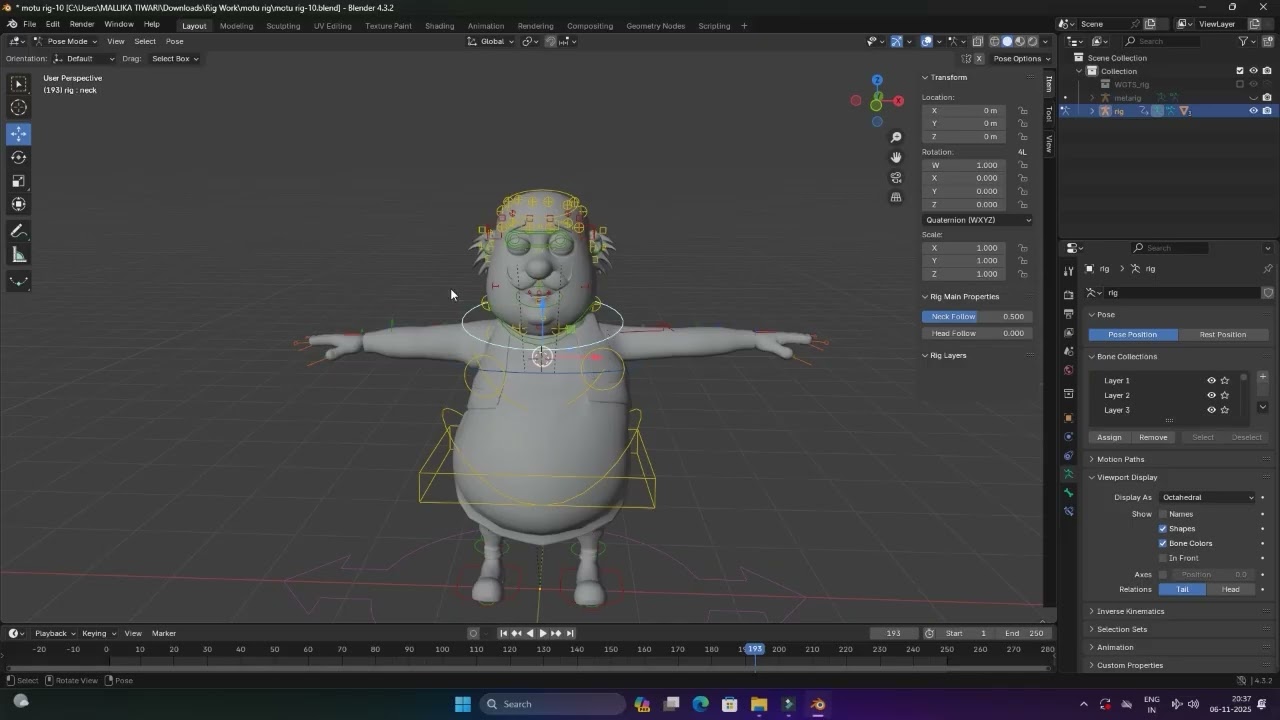Screen dimensions: 1280x720
Task: Click the Rest Position button
Action: pyautogui.click(x=1223, y=334)
